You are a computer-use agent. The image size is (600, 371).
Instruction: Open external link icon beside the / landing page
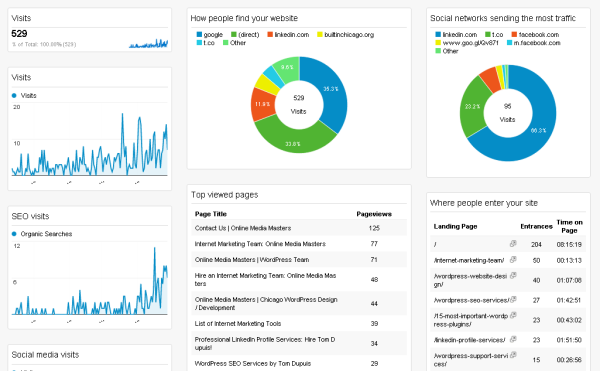513,244
